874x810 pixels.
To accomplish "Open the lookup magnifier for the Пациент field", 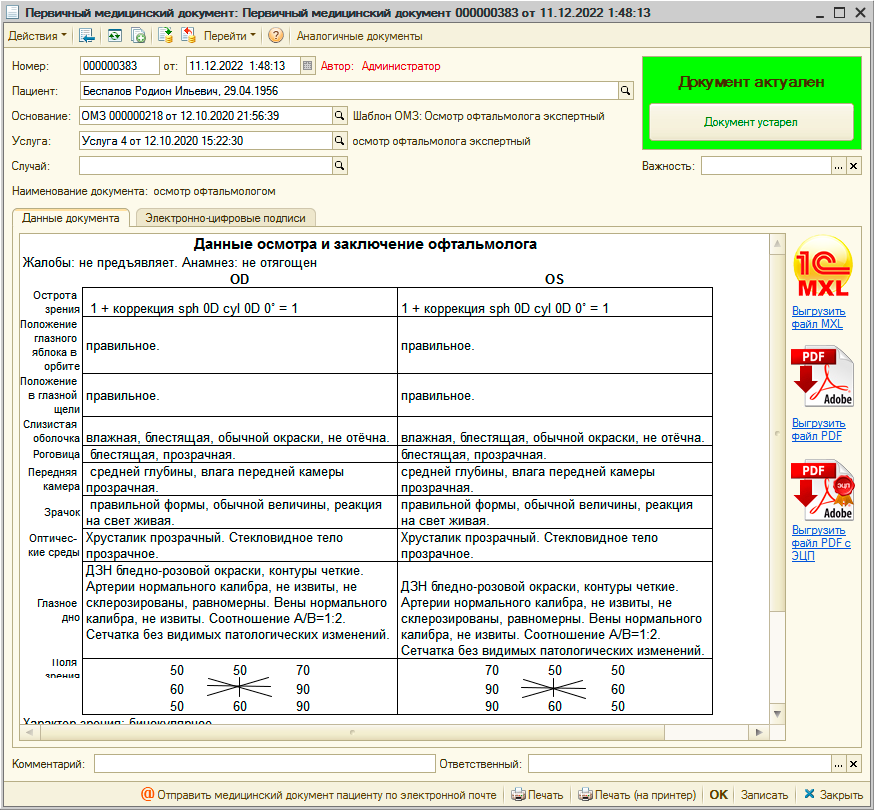I will pos(626,91).
